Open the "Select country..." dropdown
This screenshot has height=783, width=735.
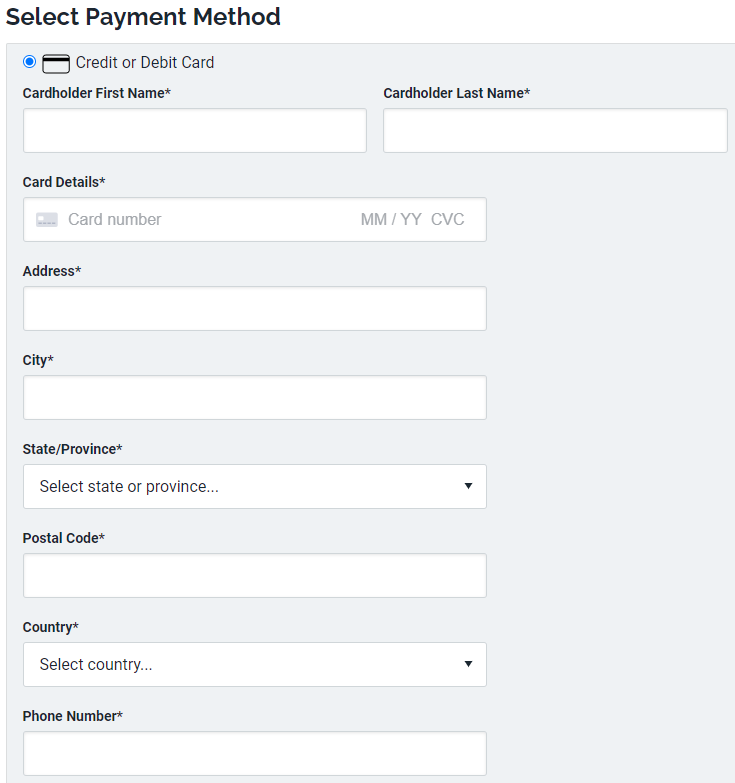tap(240, 665)
